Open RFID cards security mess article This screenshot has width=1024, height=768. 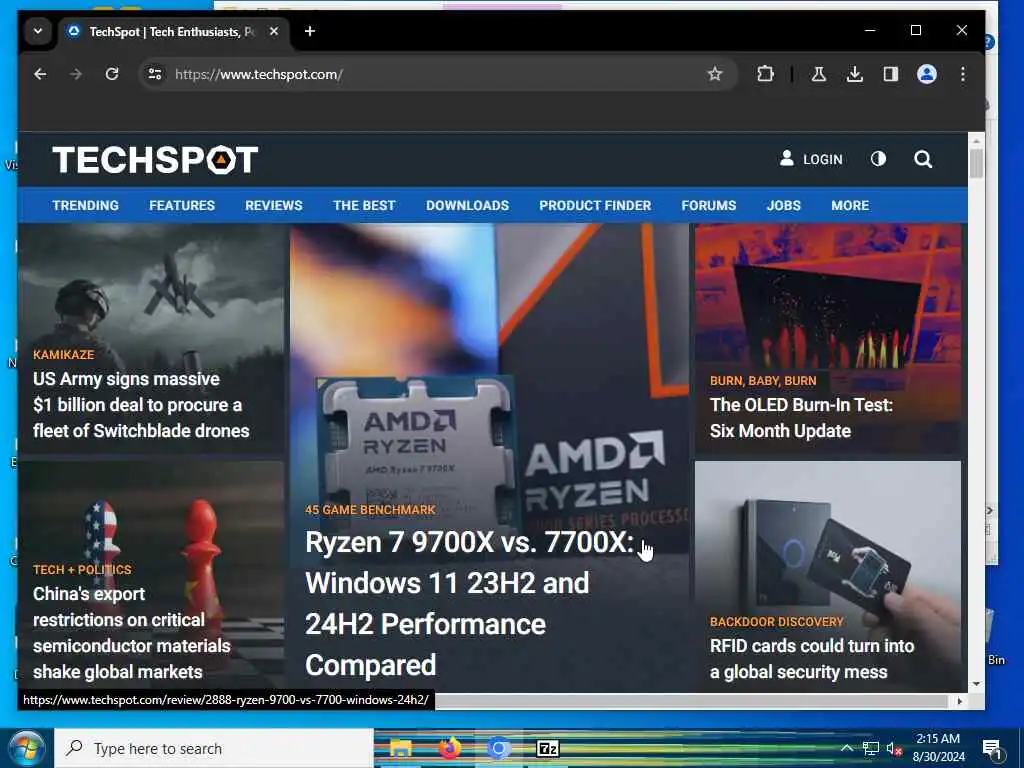click(x=812, y=659)
